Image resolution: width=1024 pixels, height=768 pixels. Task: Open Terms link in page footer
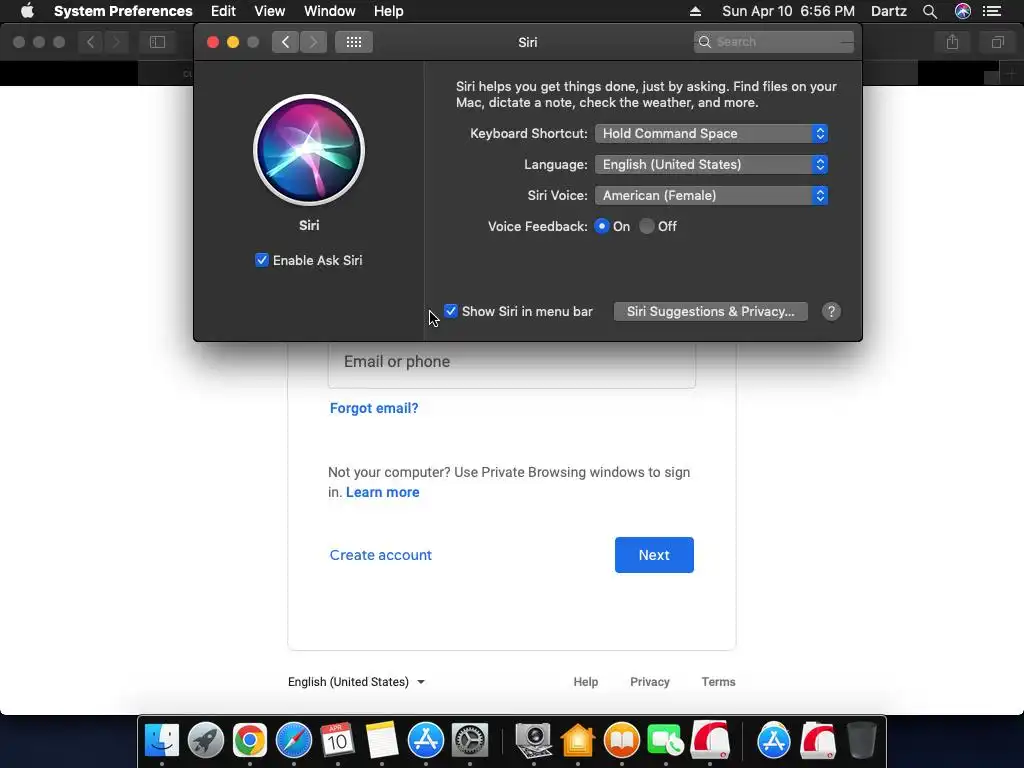(718, 682)
